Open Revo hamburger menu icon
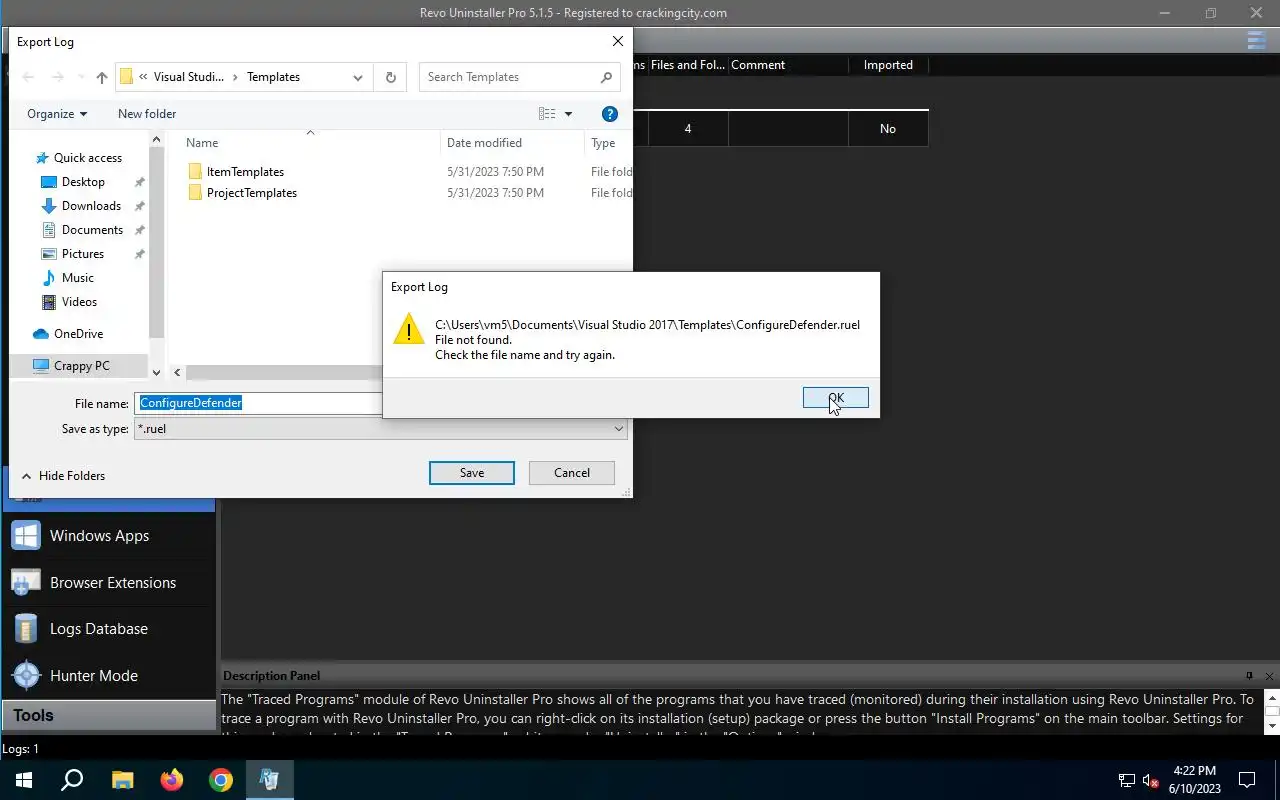 coord(1257,40)
